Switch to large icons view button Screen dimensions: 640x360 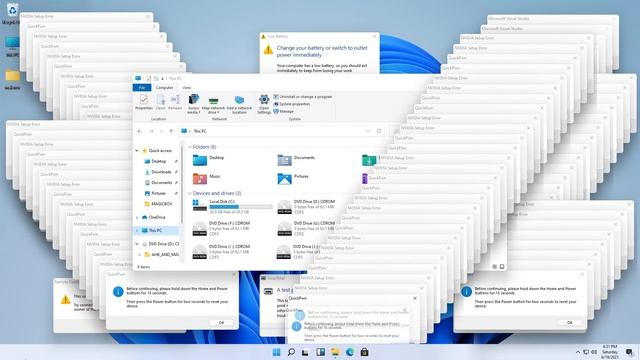click(x=502, y=267)
